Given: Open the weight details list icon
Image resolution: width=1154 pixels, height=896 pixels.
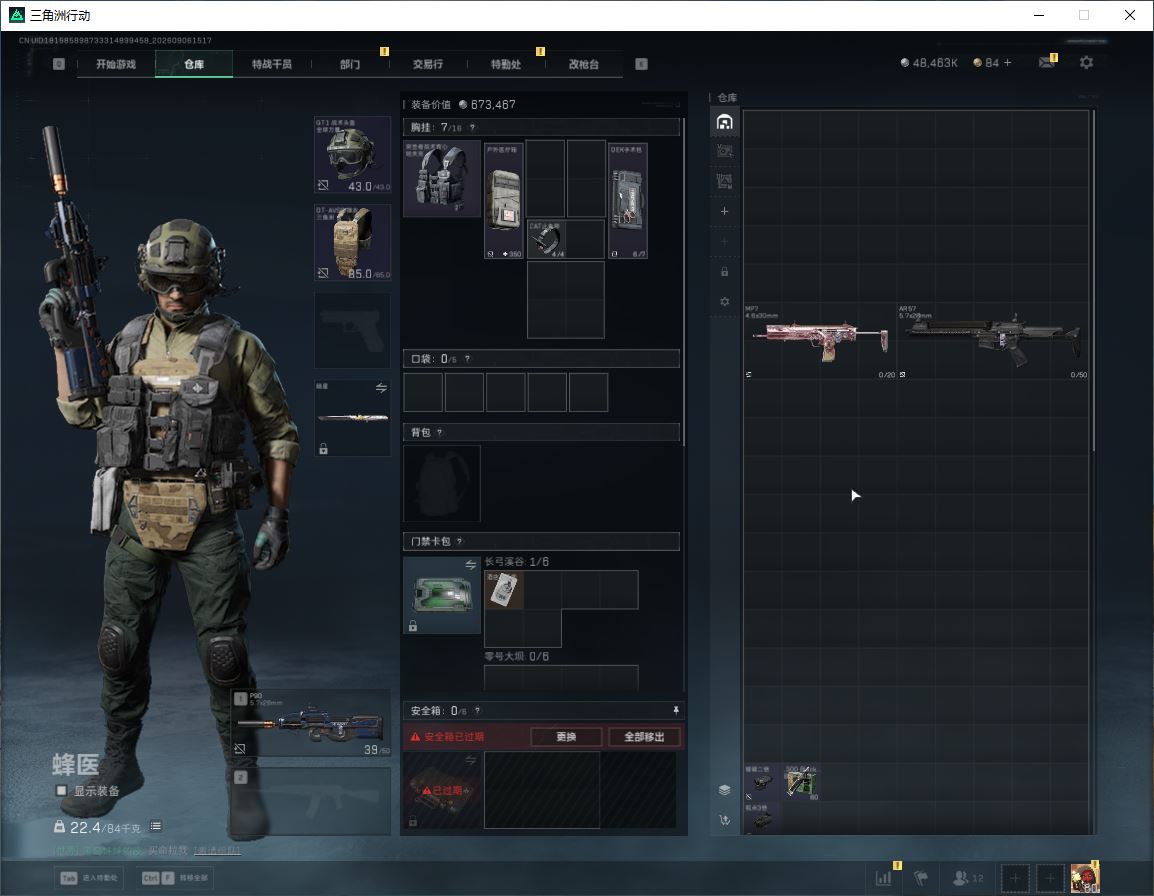Looking at the screenshot, I should (x=155, y=826).
